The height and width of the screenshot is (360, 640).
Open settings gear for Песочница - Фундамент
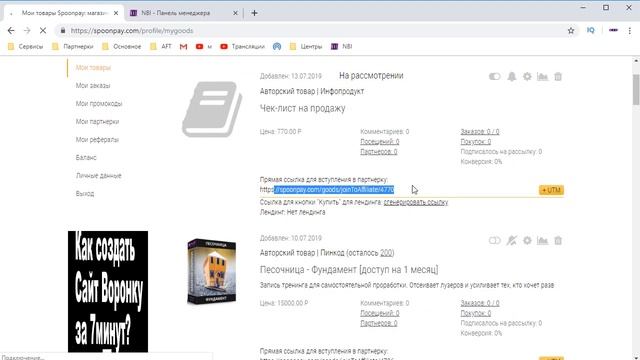527,240
